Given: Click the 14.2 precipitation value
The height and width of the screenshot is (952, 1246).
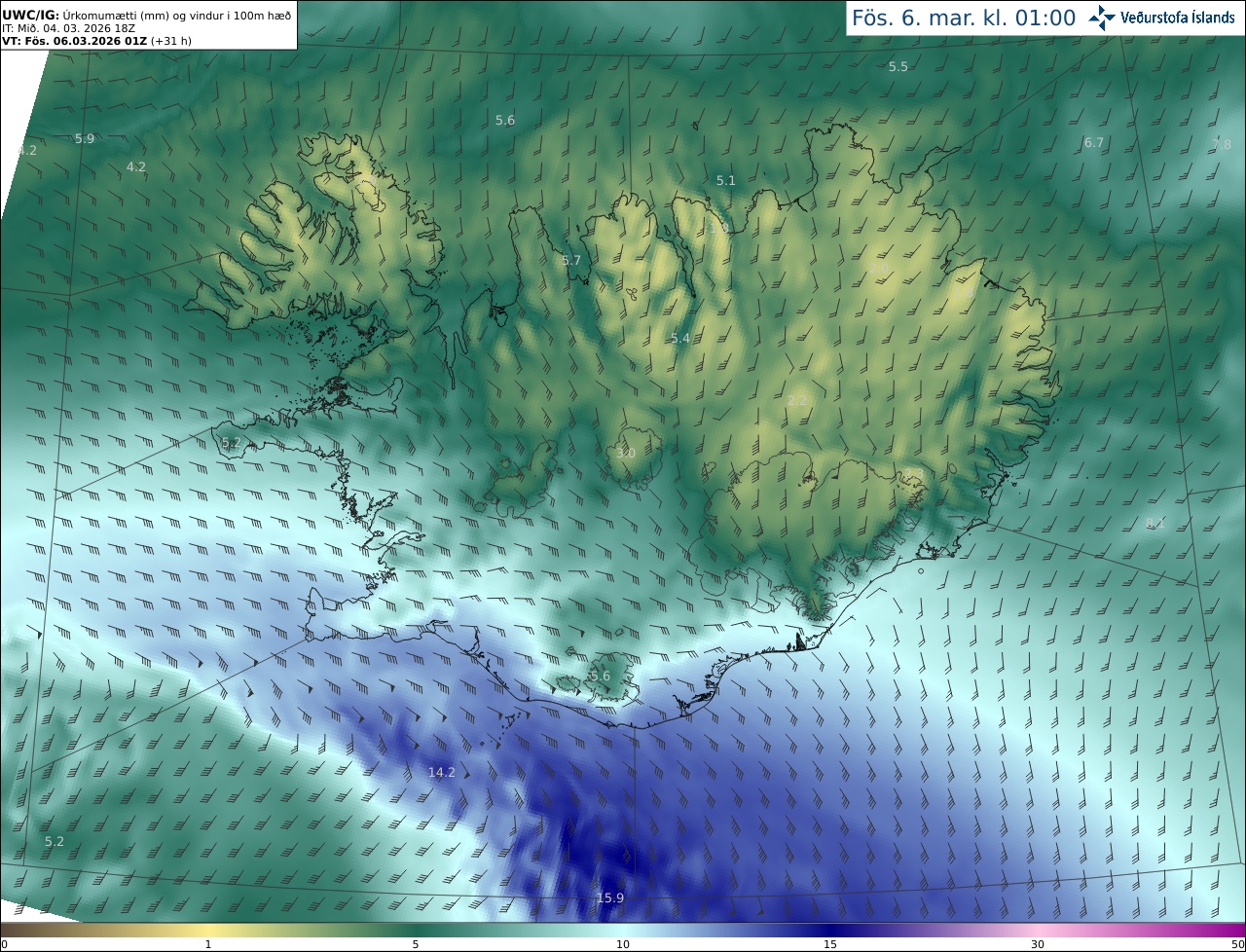Looking at the screenshot, I should tap(442, 772).
